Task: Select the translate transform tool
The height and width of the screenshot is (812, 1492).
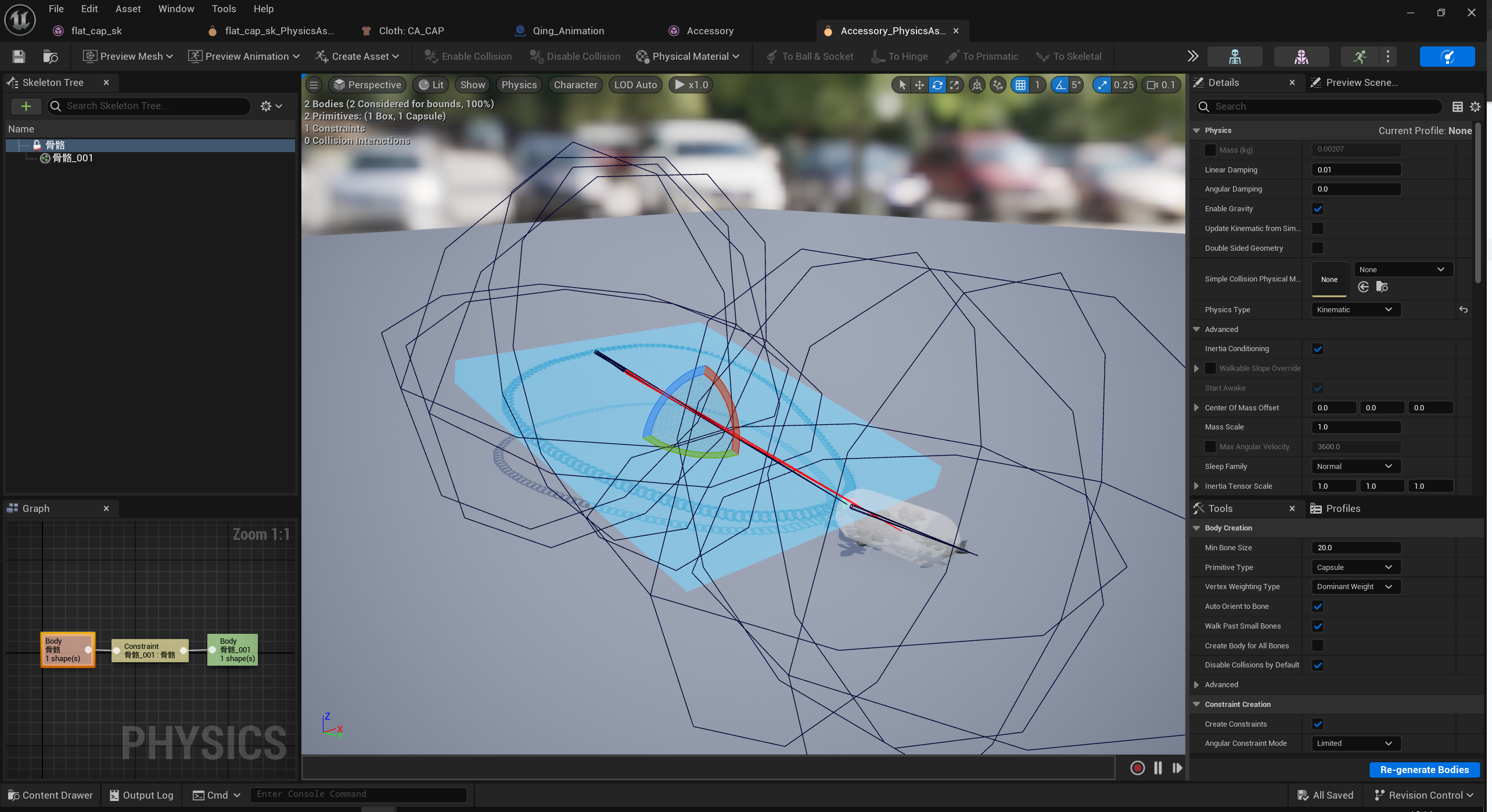Action: pyautogui.click(x=919, y=85)
